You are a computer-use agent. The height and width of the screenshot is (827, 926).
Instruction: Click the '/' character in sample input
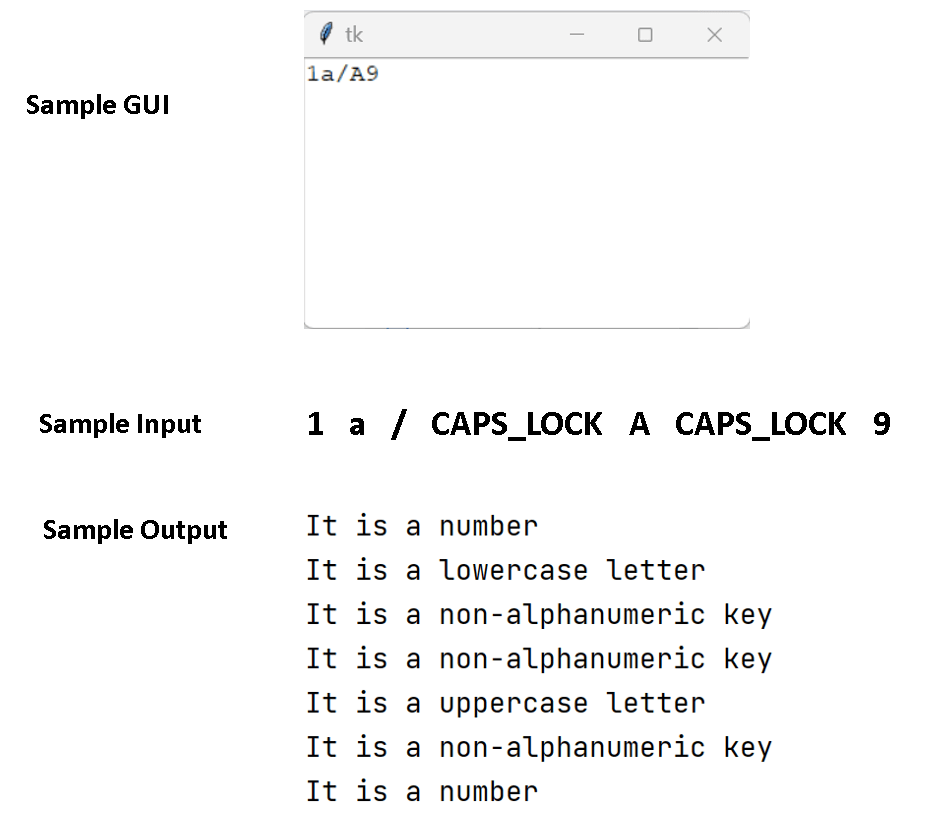[397, 424]
